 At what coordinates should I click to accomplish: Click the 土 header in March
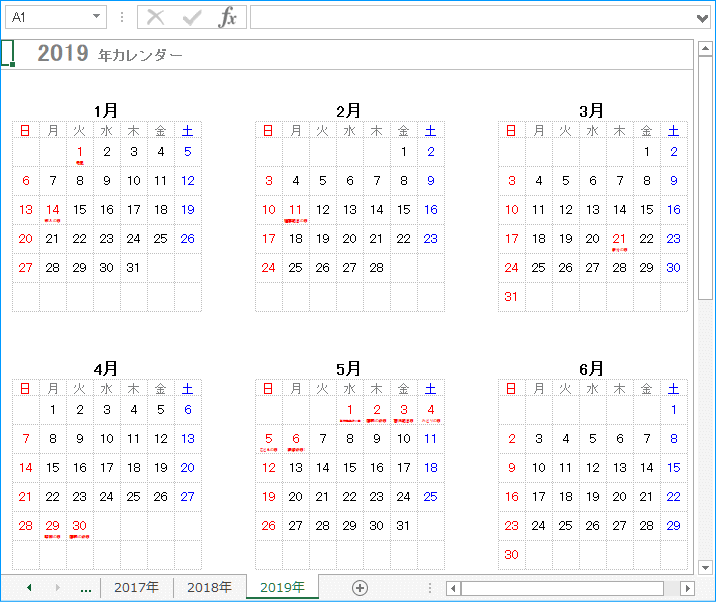coord(674,131)
